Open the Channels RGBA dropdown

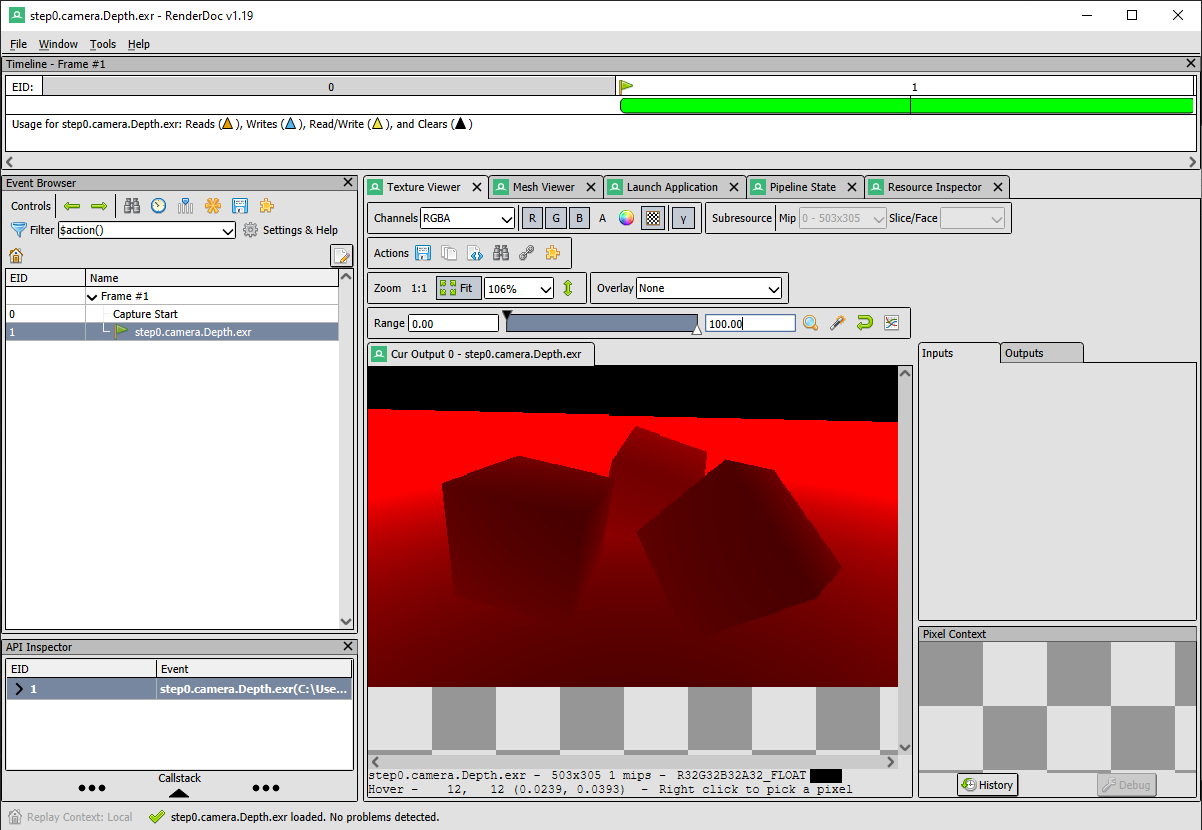click(x=467, y=218)
